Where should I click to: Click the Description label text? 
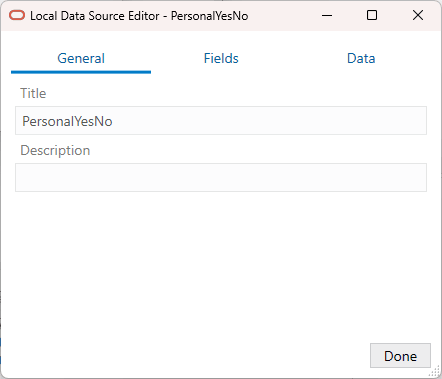pyautogui.click(x=55, y=150)
